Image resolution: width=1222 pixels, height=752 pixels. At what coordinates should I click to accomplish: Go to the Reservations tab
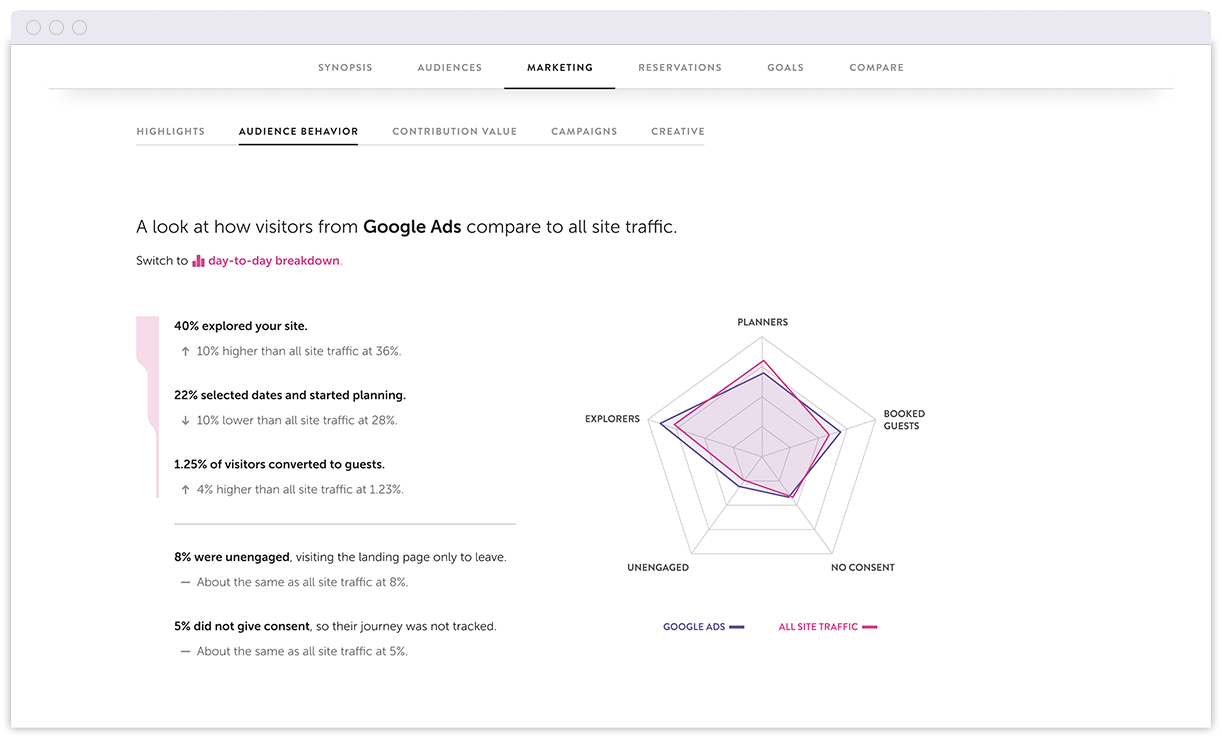680,68
